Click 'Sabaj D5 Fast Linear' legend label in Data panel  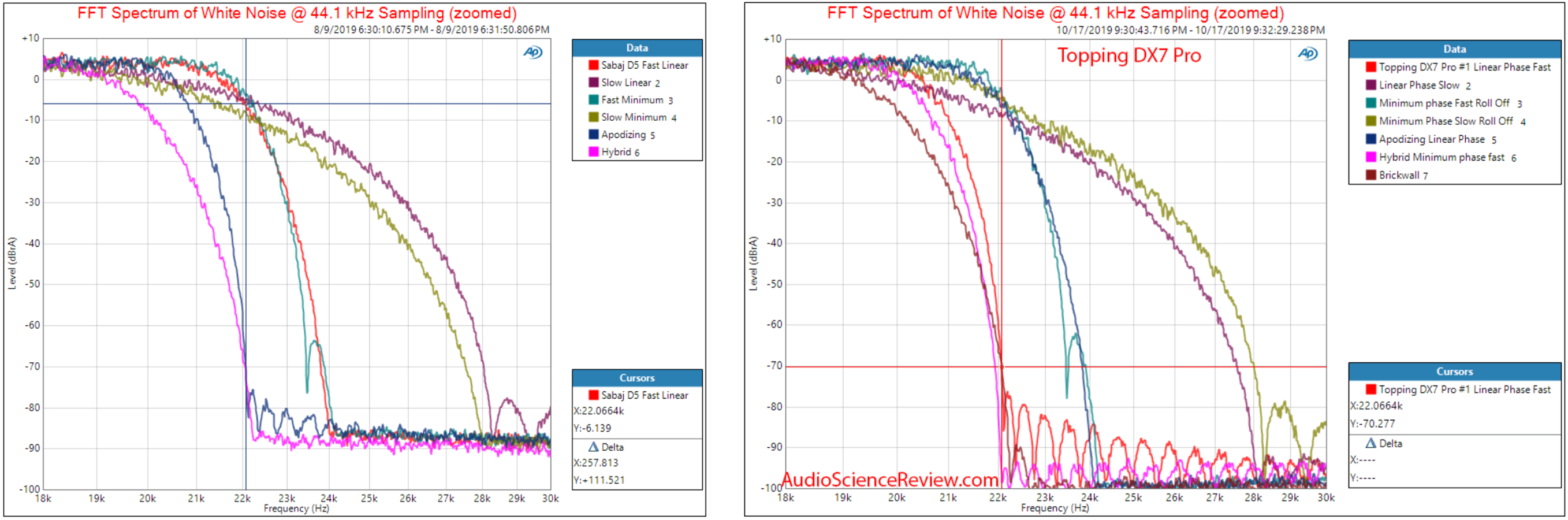tap(645, 65)
